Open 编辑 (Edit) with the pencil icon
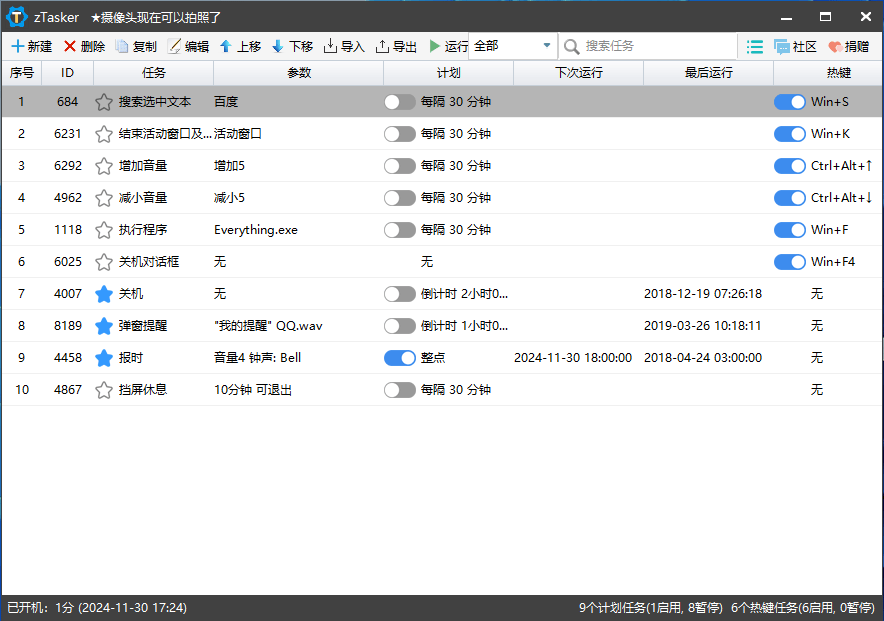884x621 pixels. 174,46
